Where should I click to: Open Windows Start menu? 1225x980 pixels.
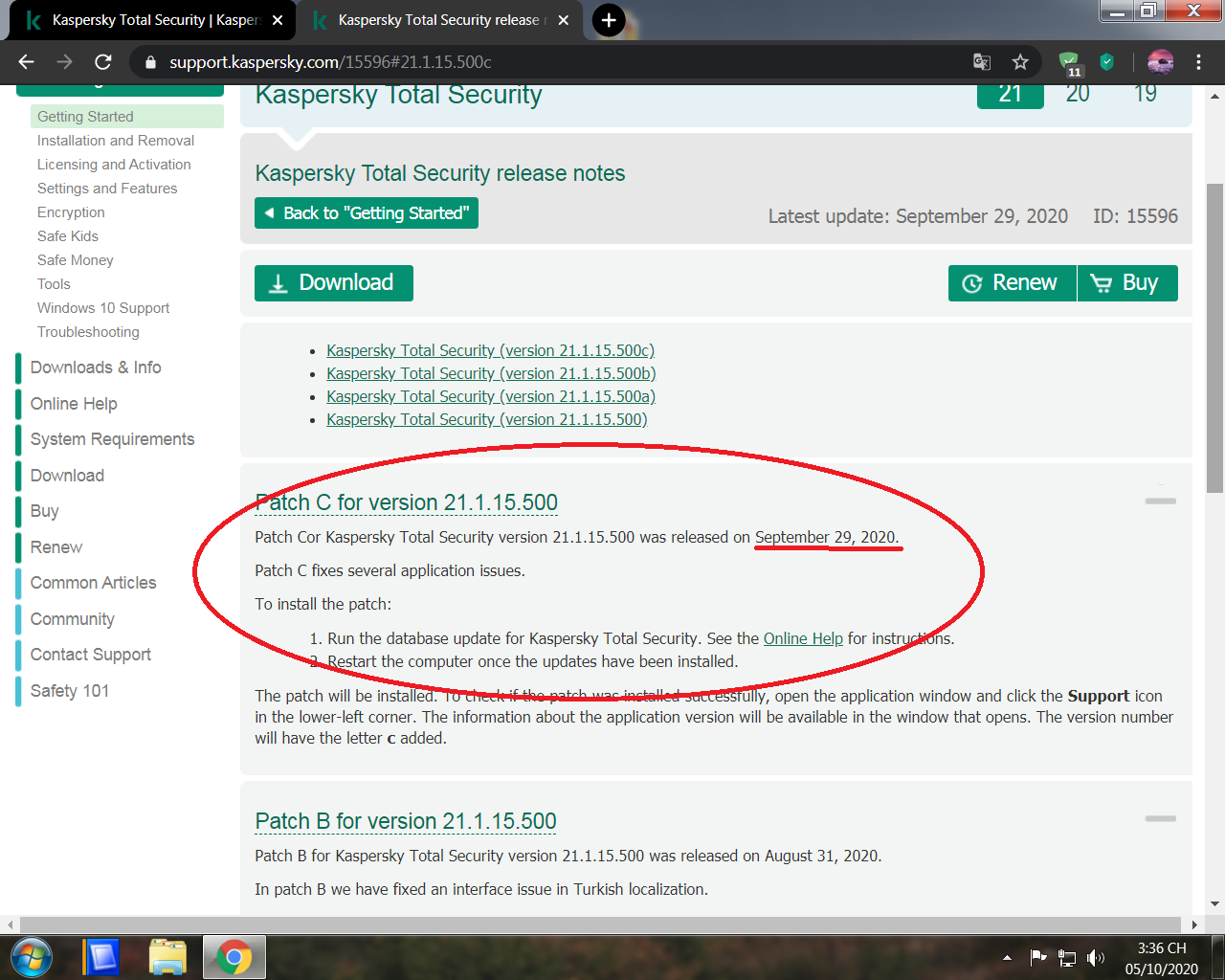(x=31, y=957)
